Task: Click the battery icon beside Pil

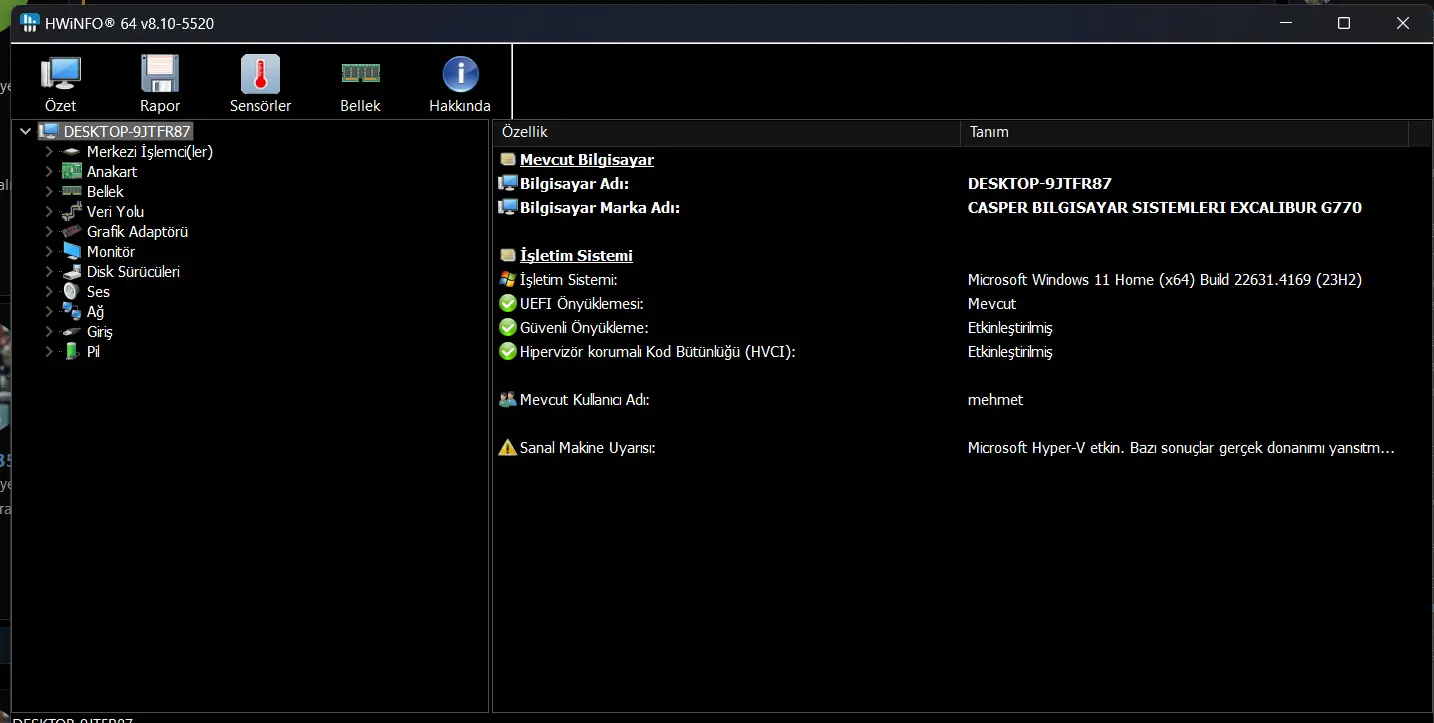Action: (71, 352)
